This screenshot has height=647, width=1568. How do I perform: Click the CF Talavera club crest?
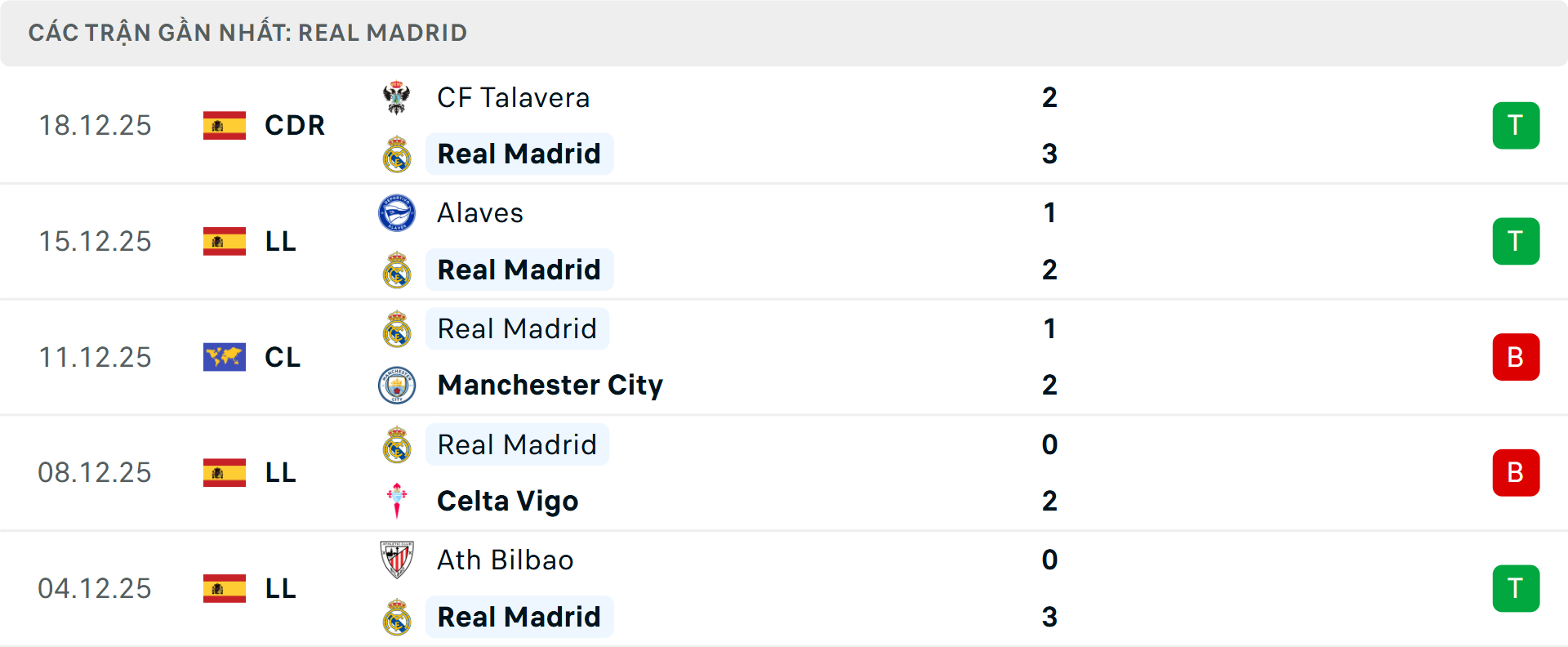398,96
